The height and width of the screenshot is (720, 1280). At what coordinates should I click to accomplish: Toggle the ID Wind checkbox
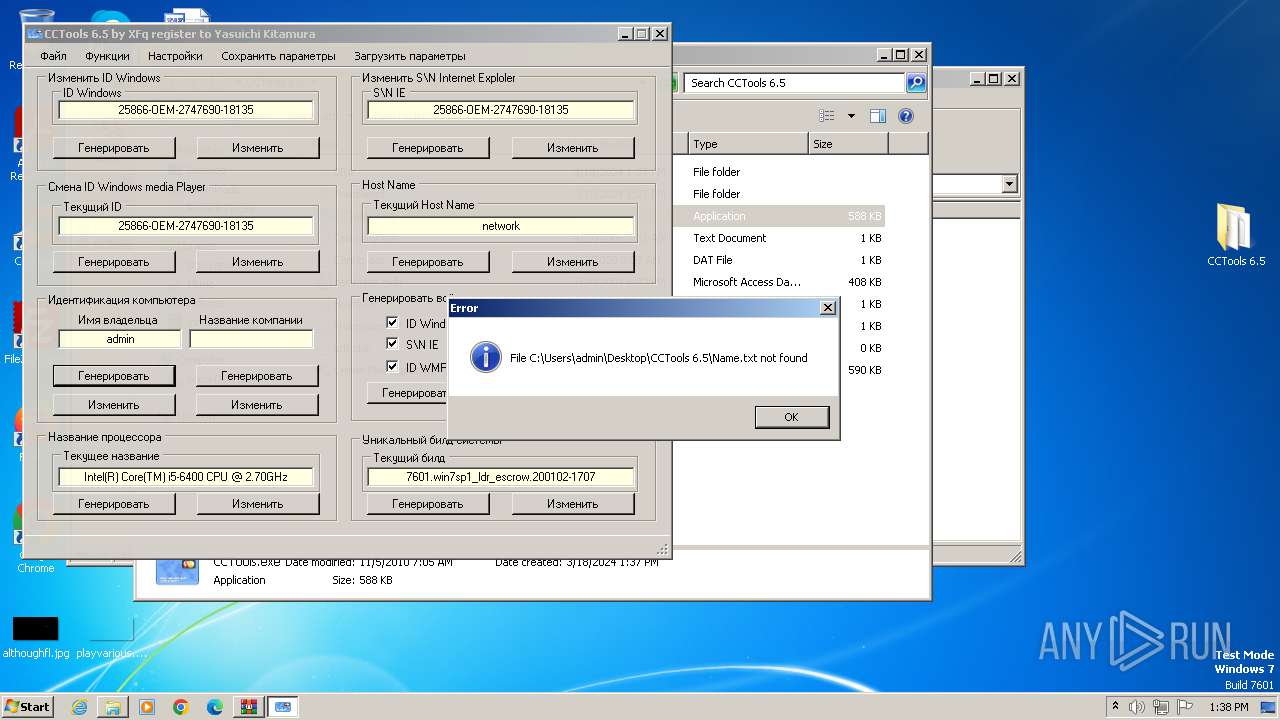pyautogui.click(x=393, y=323)
